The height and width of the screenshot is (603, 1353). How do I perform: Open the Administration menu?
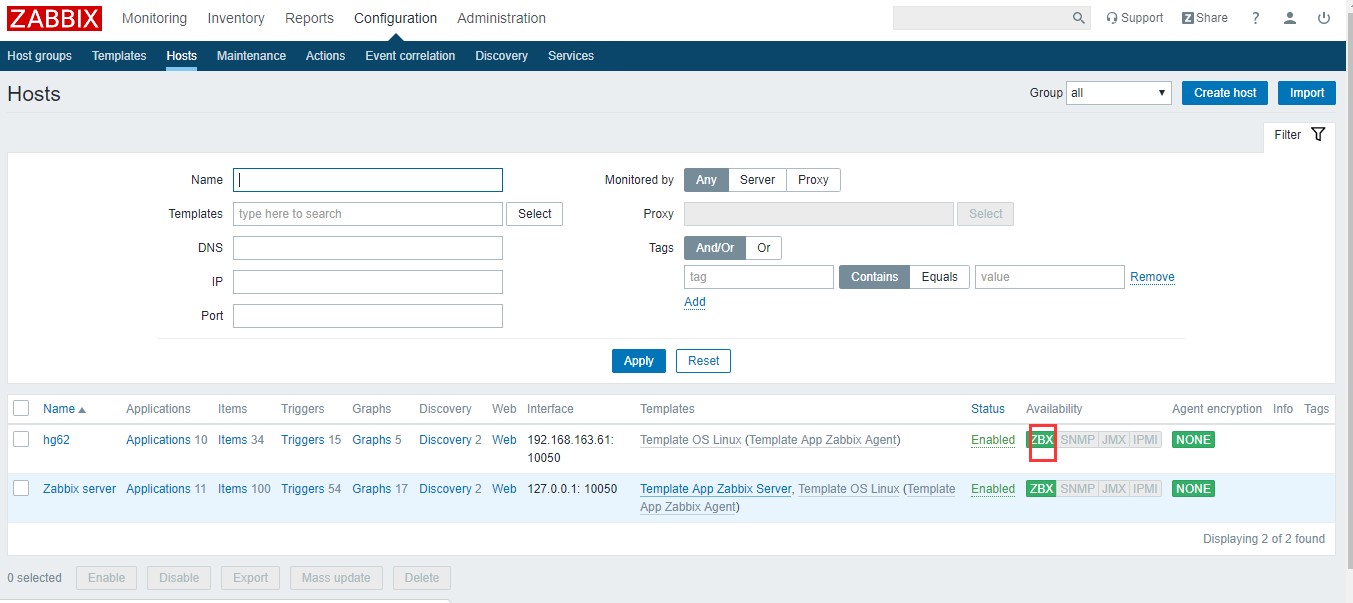(501, 18)
